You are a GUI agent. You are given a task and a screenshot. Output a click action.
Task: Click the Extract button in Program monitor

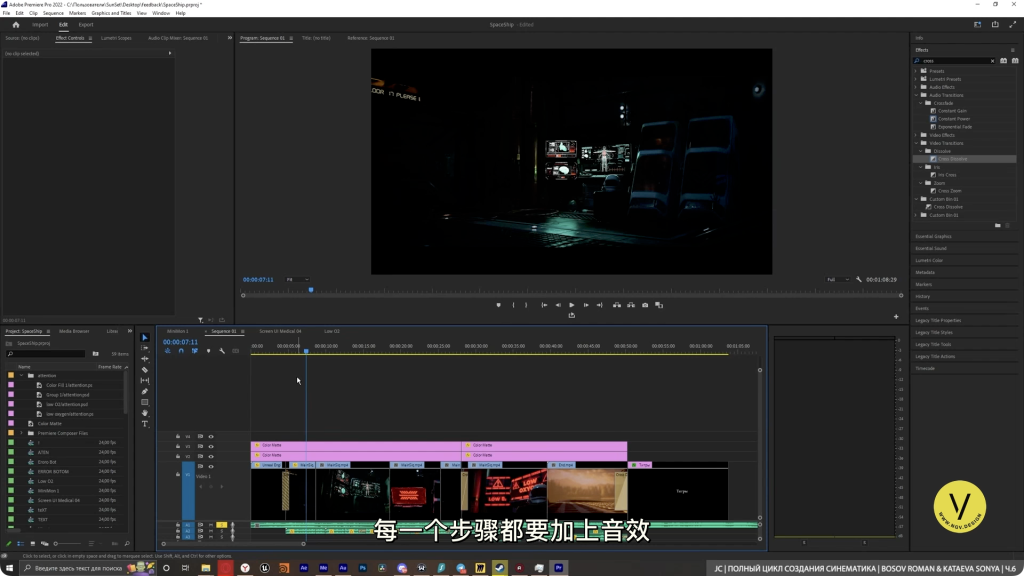pos(631,305)
